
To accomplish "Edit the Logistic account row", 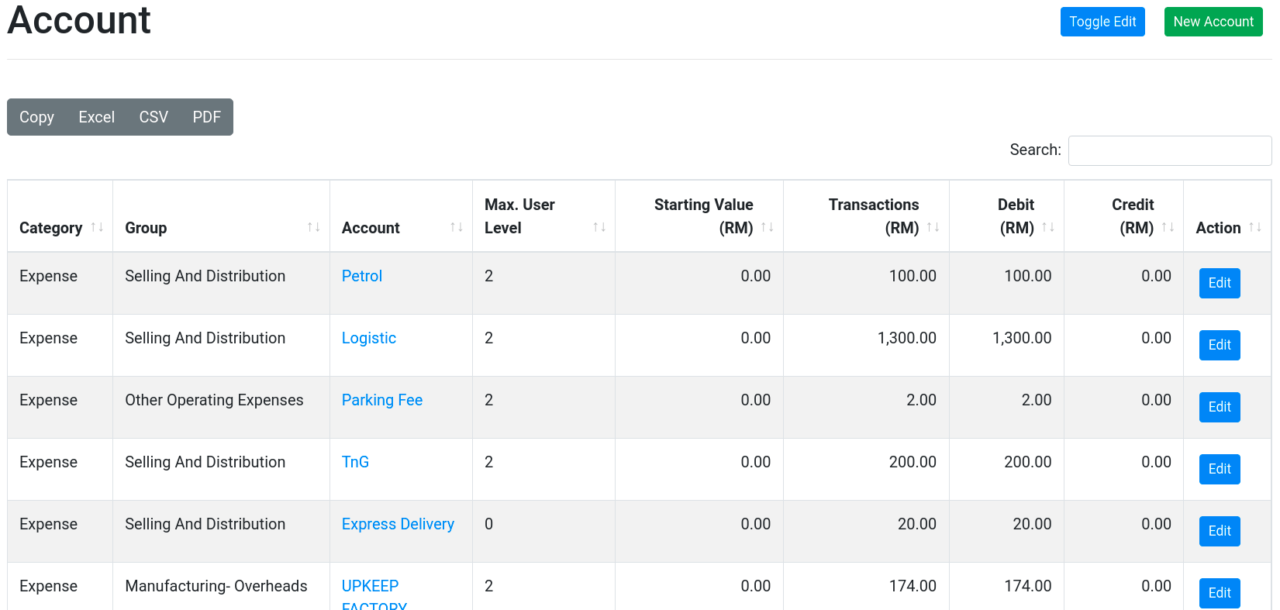I will click(x=1219, y=344).
